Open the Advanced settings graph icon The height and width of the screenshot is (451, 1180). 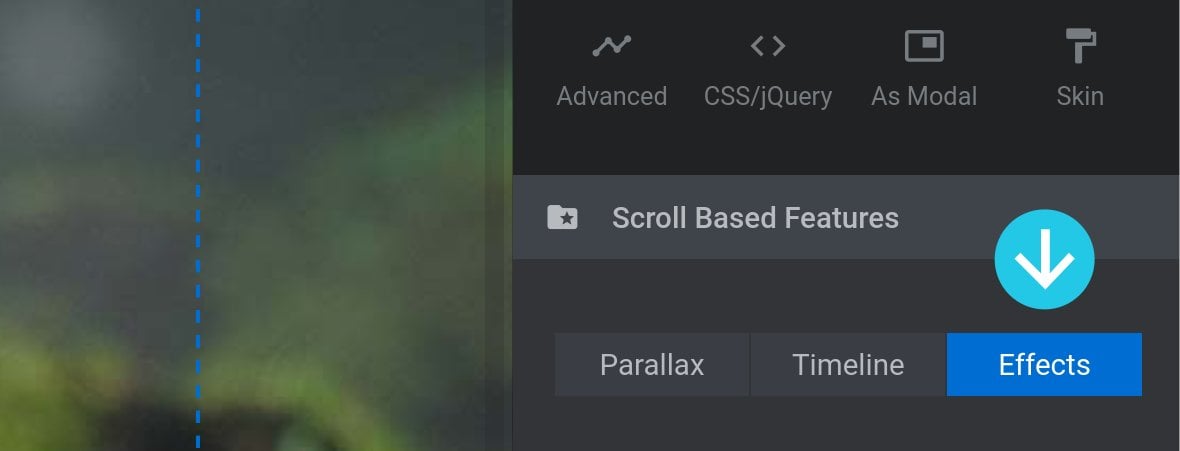pyautogui.click(x=611, y=47)
